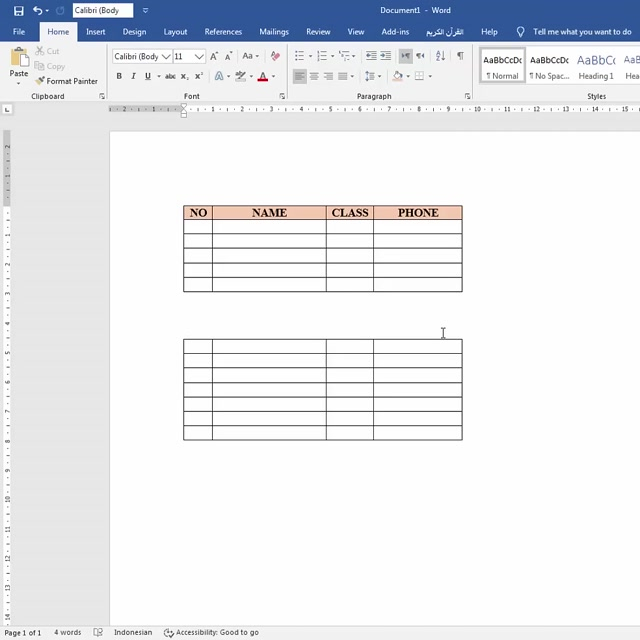The height and width of the screenshot is (640, 640).
Task: Open the font size dropdown
Action: pos(200,57)
